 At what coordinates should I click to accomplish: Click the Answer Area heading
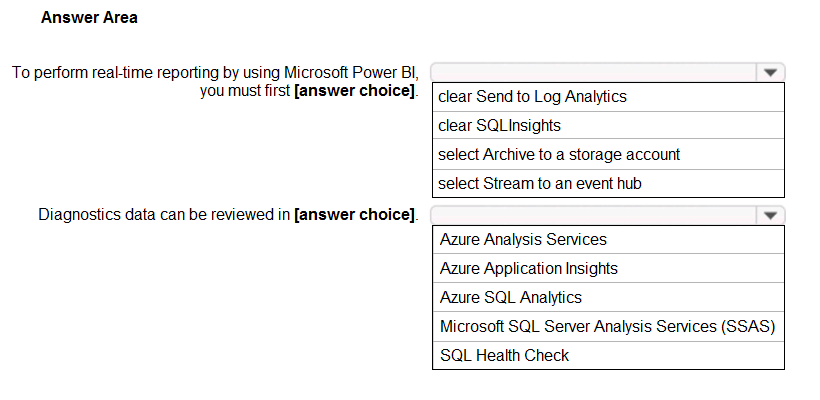pos(89,17)
